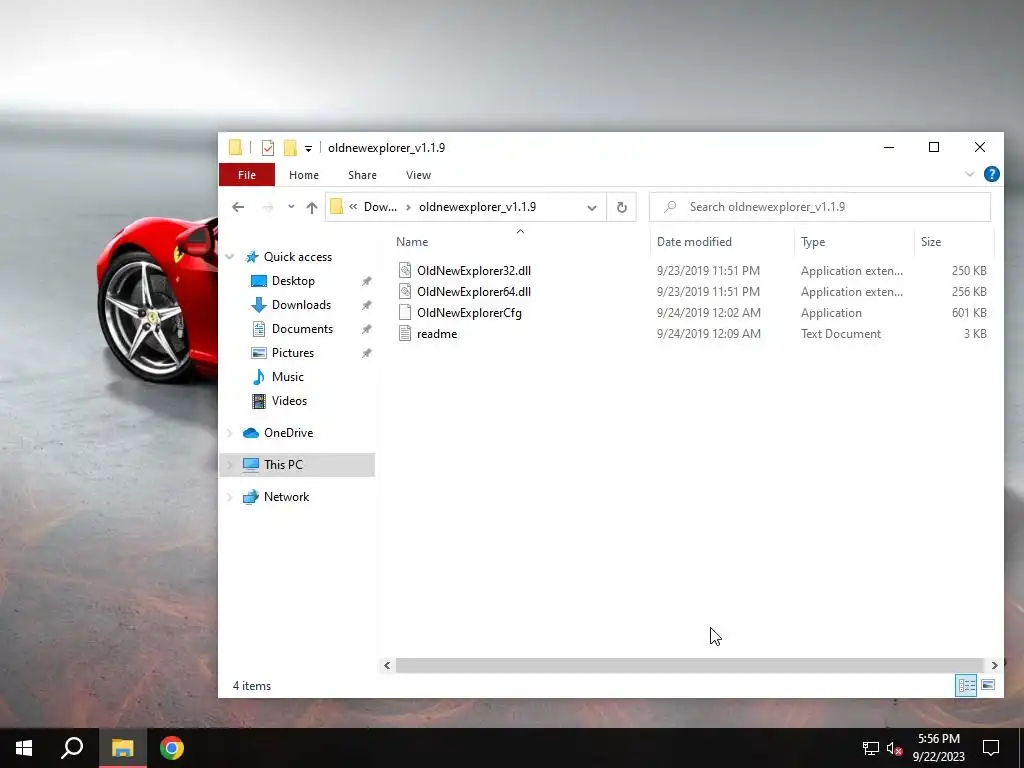The height and width of the screenshot is (768, 1024).
Task: Click the horizontal scrollbar left arrow
Action: click(x=387, y=665)
